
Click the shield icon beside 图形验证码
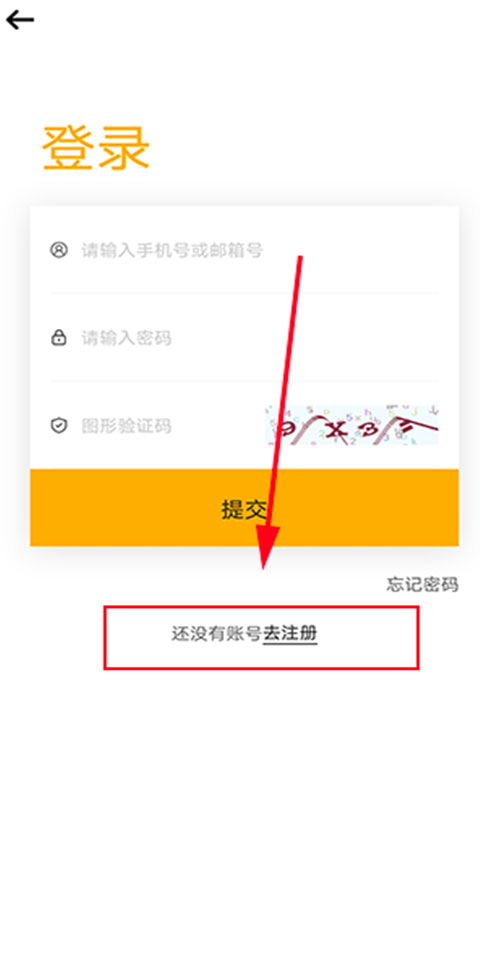pos(59,426)
